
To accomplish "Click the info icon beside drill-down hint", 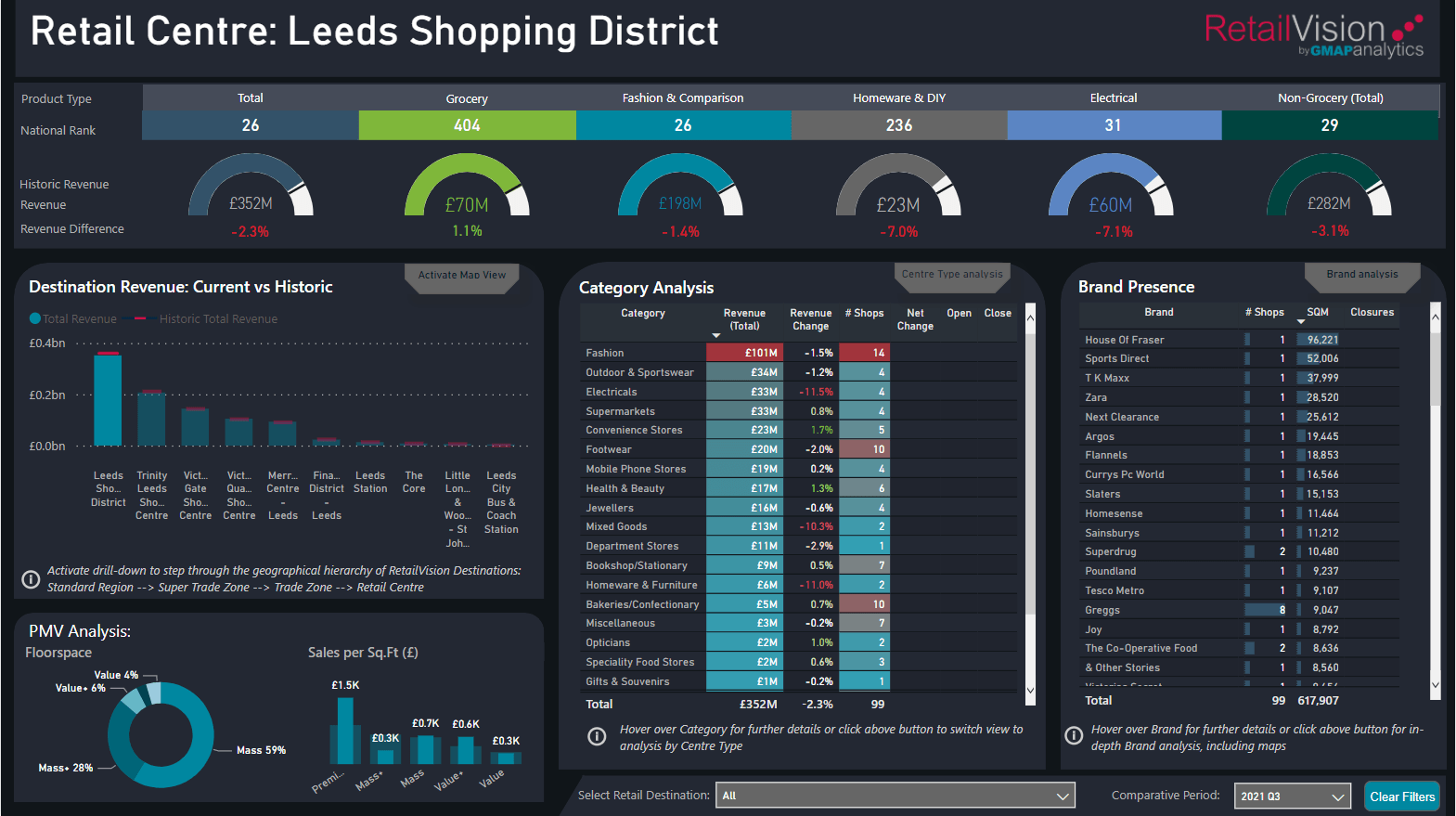I will pyautogui.click(x=31, y=579).
